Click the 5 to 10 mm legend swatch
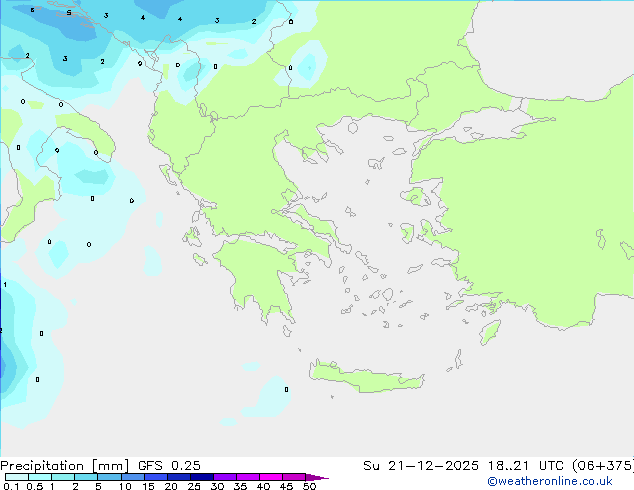This screenshot has height=490, width=634. tap(109, 477)
